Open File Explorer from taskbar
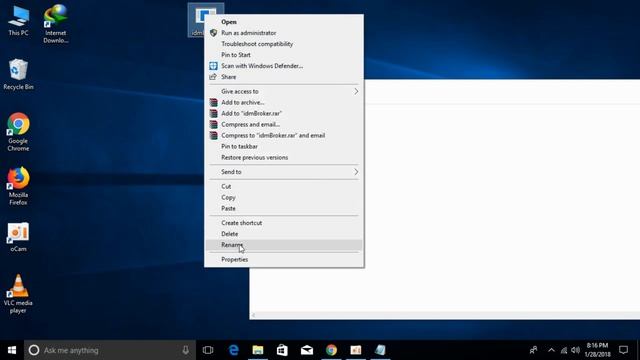Image resolution: width=640 pixels, height=360 pixels. point(258,350)
